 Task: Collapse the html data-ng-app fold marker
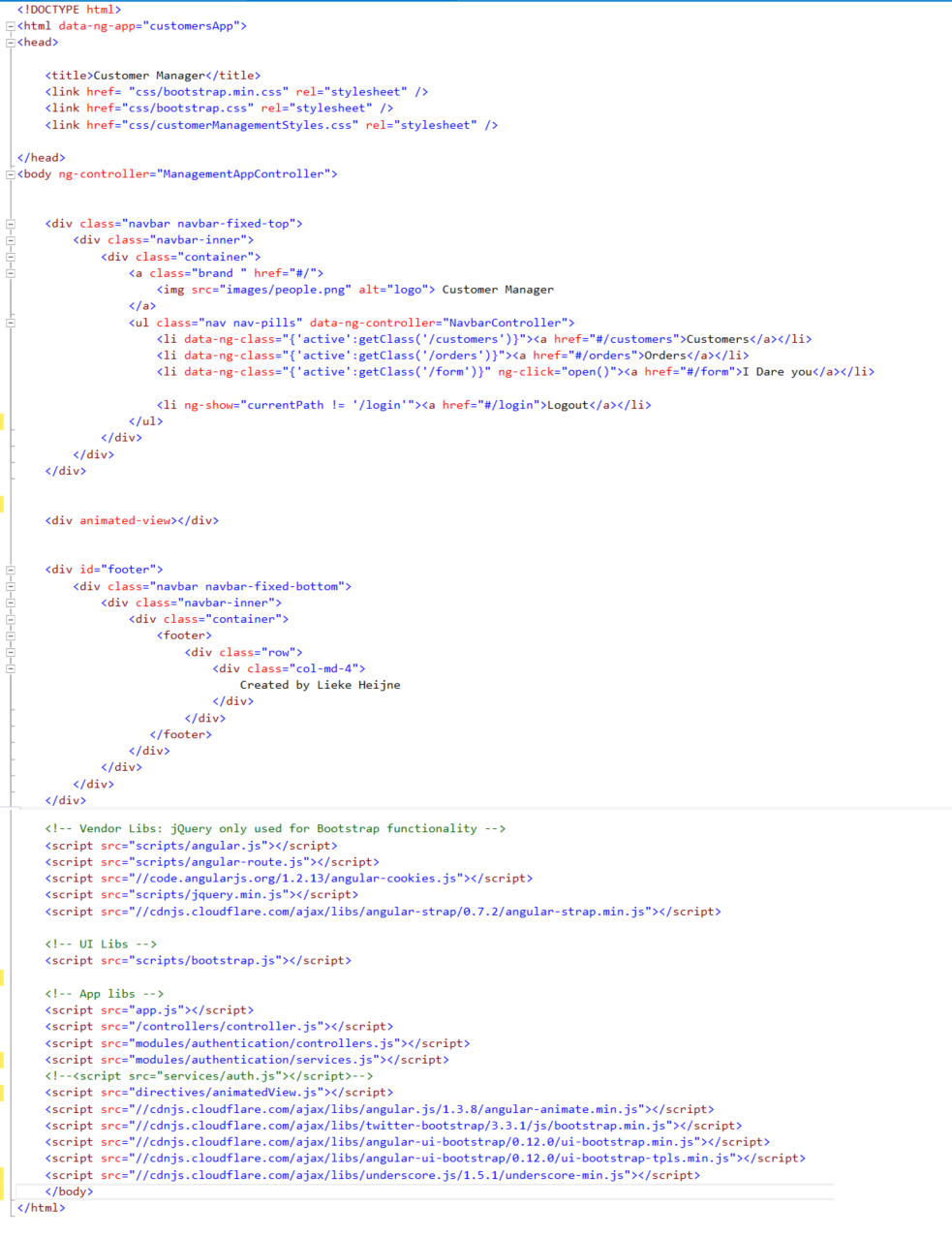11,26
